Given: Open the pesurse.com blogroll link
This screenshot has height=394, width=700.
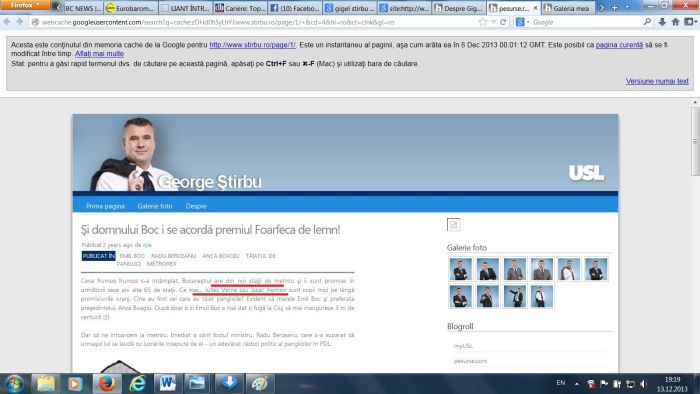Looking at the screenshot, I should 471,361.
